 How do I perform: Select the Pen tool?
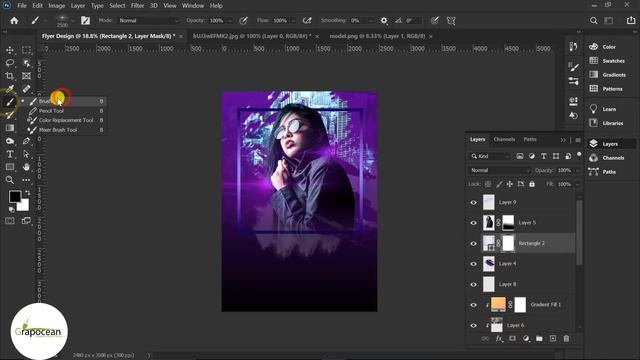[x=26, y=141]
